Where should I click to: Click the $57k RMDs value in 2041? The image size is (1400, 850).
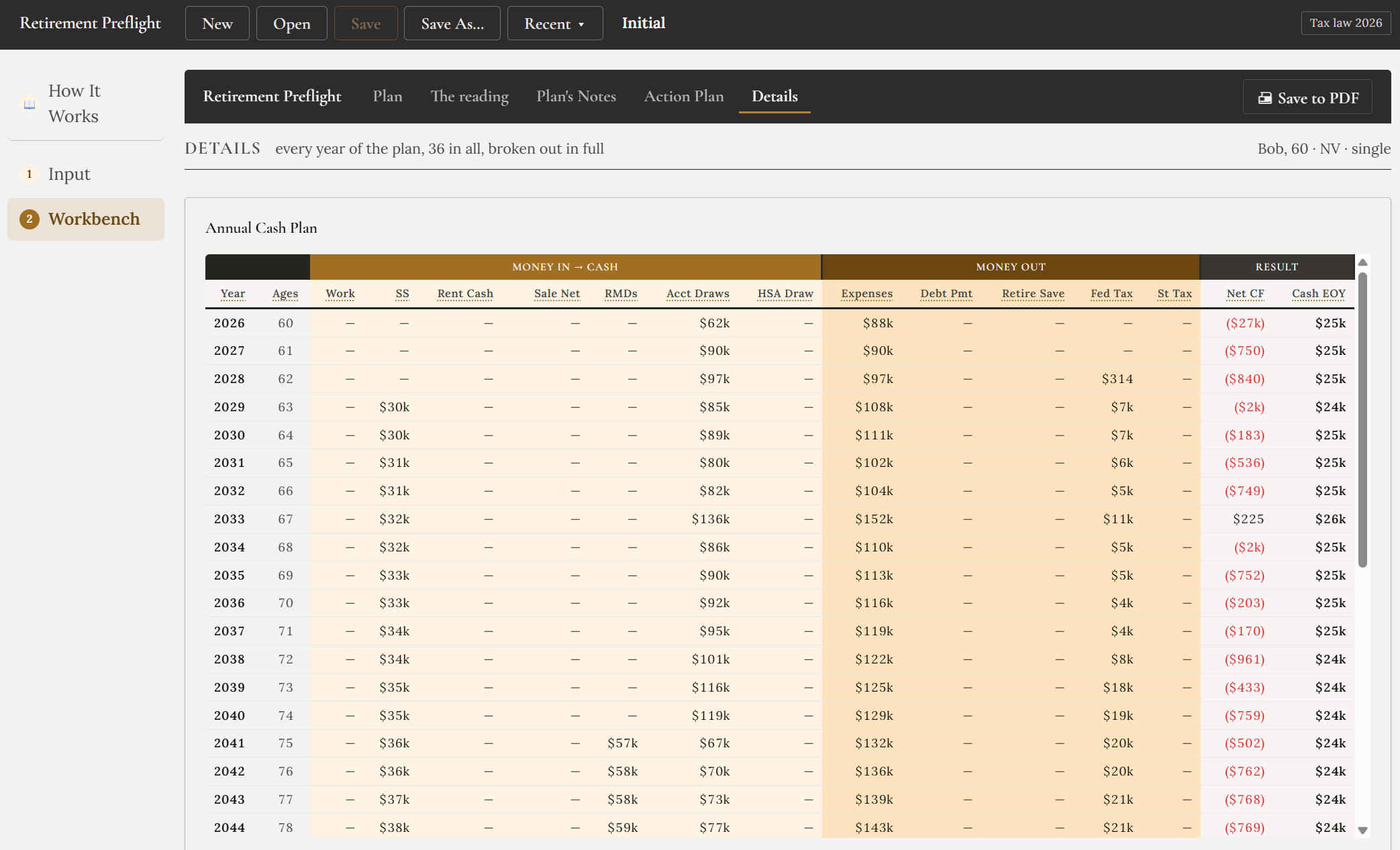pyautogui.click(x=623, y=743)
